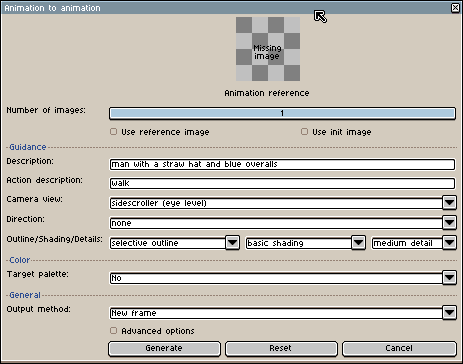Screen dimensions: 463x364
Task: Click the Direction label
Action: [x=26, y=219]
